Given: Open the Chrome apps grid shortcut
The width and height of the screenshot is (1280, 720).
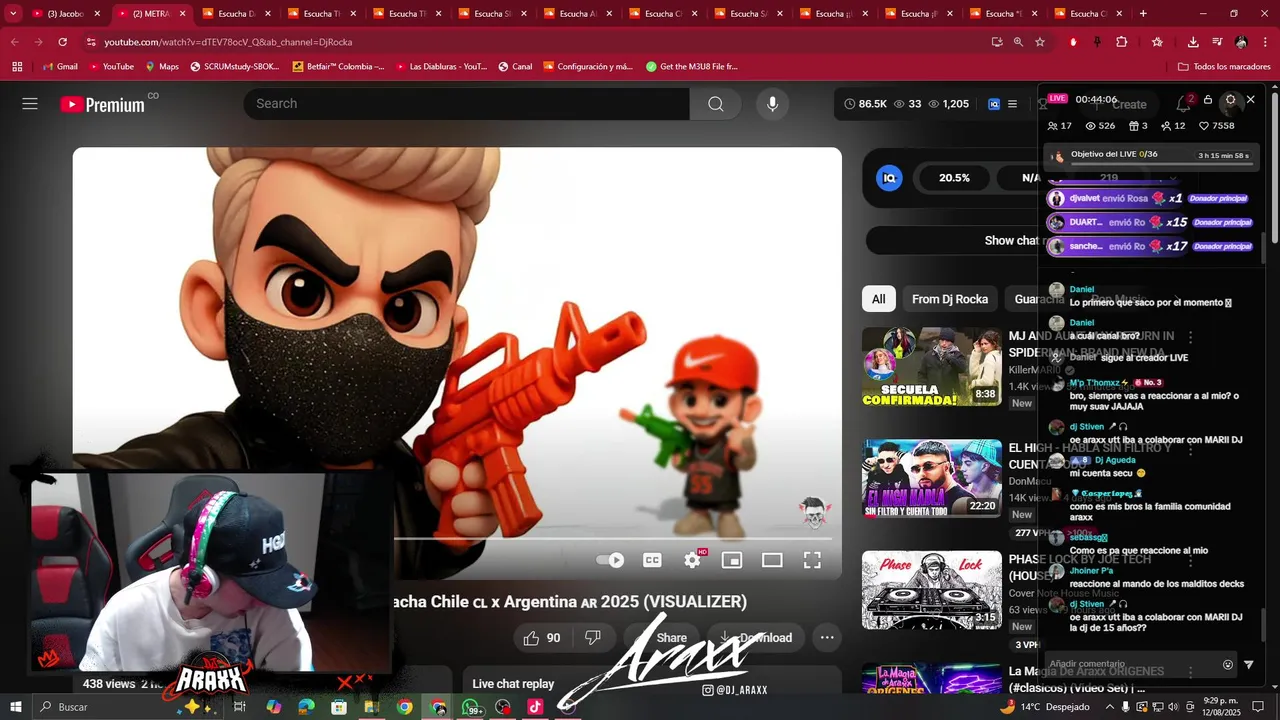Looking at the screenshot, I should [17, 67].
